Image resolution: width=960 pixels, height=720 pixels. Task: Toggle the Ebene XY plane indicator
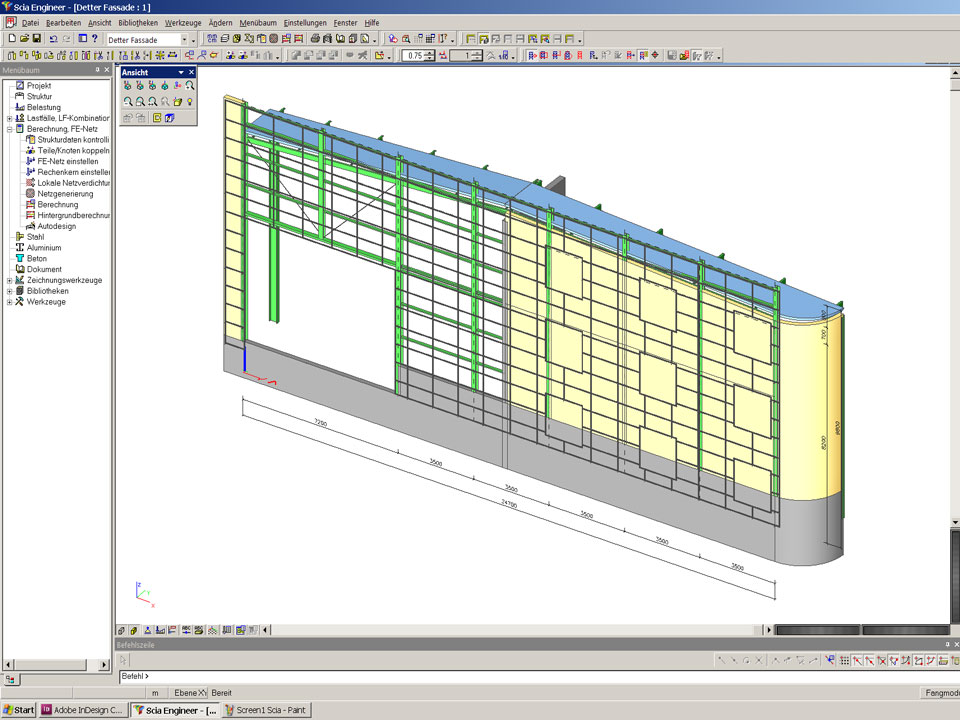click(189, 693)
